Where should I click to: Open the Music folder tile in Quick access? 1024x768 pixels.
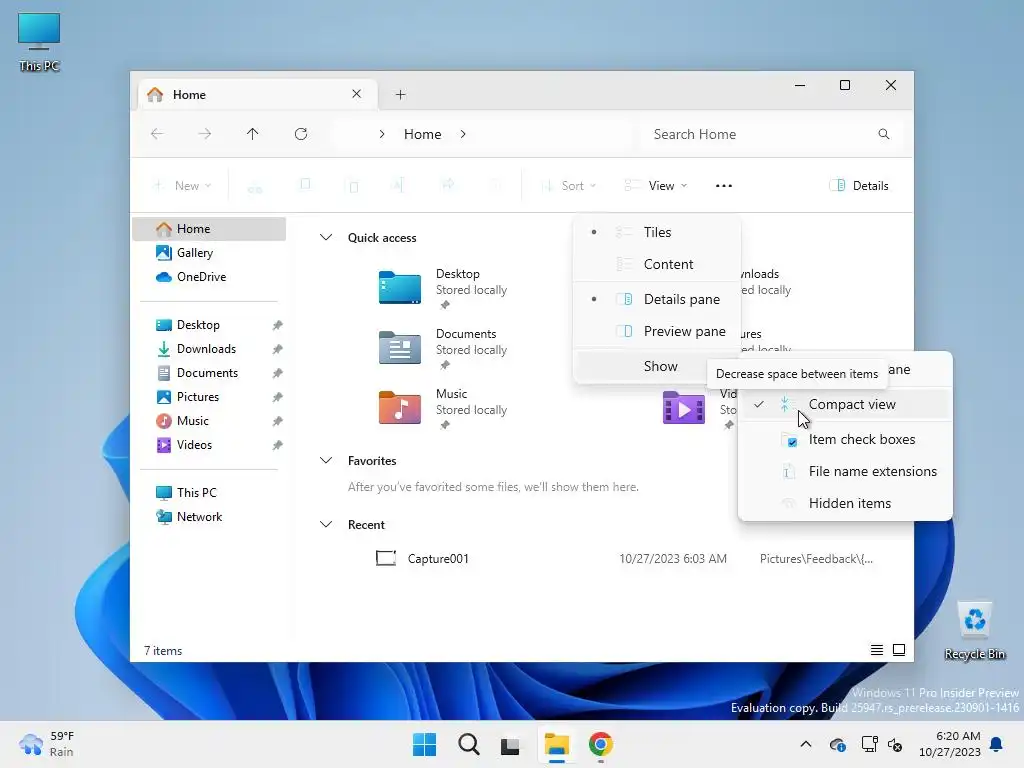pyautogui.click(x=444, y=408)
